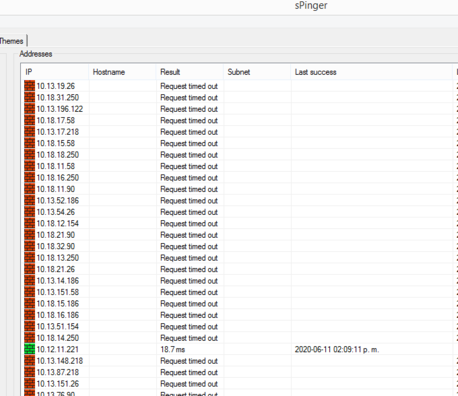Image resolution: width=458 pixels, height=396 pixels.
Task: Click the status icon for 10.18.21.26
Action: click(29, 269)
